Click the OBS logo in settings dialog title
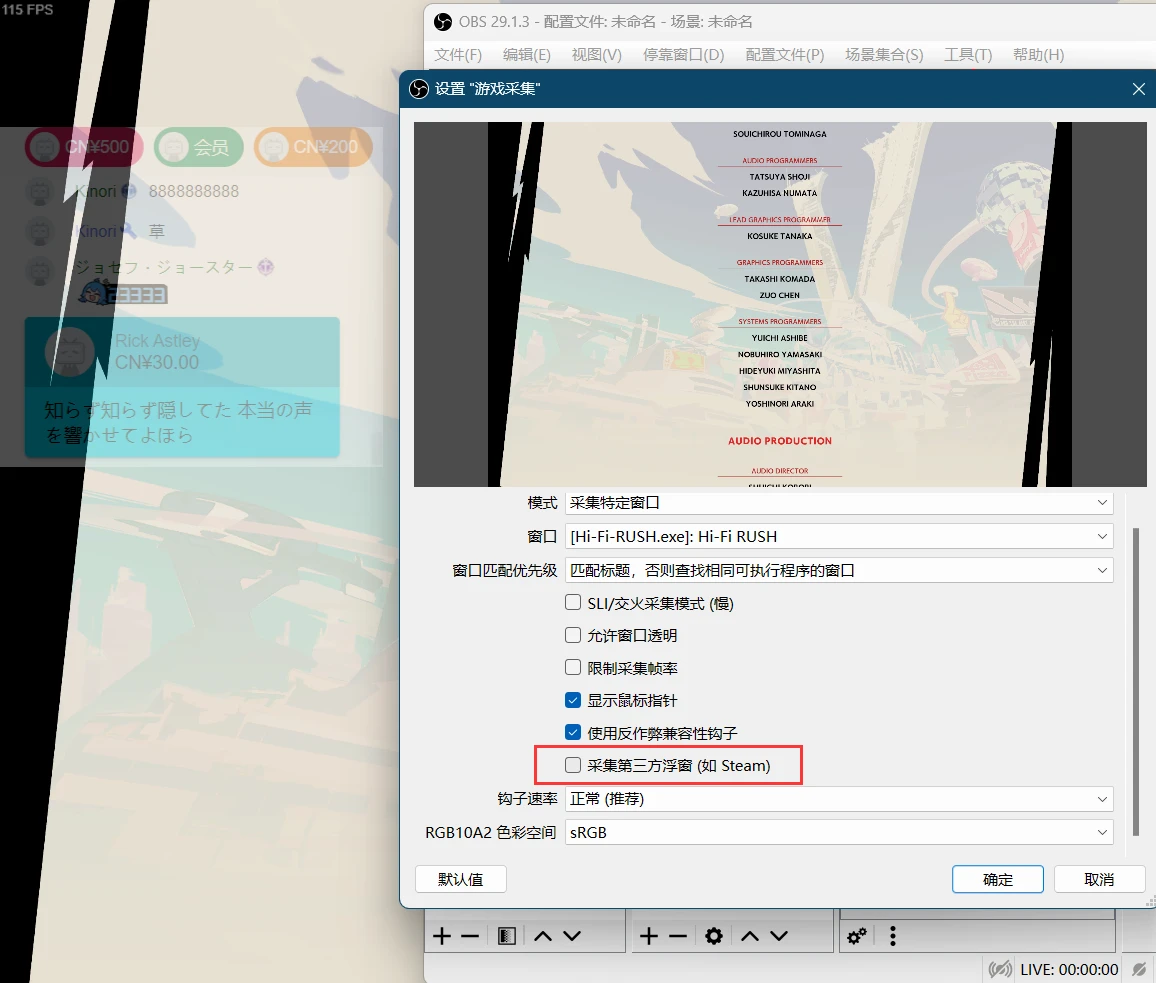The height and width of the screenshot is (983, 1156). 419,89
